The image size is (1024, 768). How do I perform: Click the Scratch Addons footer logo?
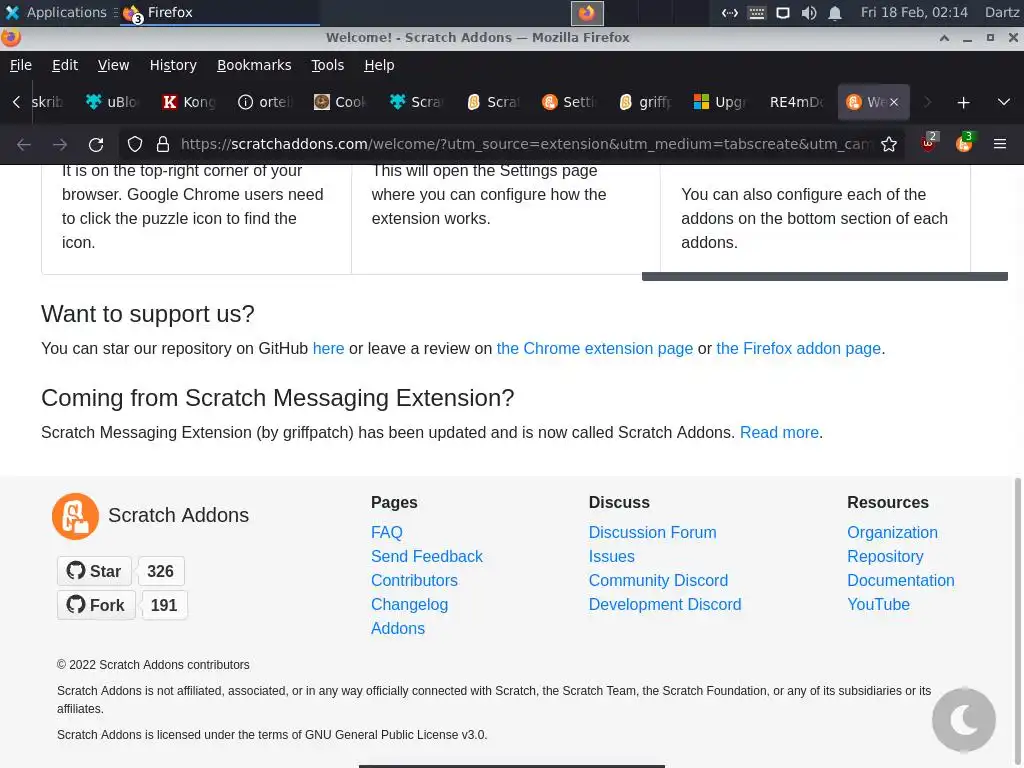click(x=75, y=516)
